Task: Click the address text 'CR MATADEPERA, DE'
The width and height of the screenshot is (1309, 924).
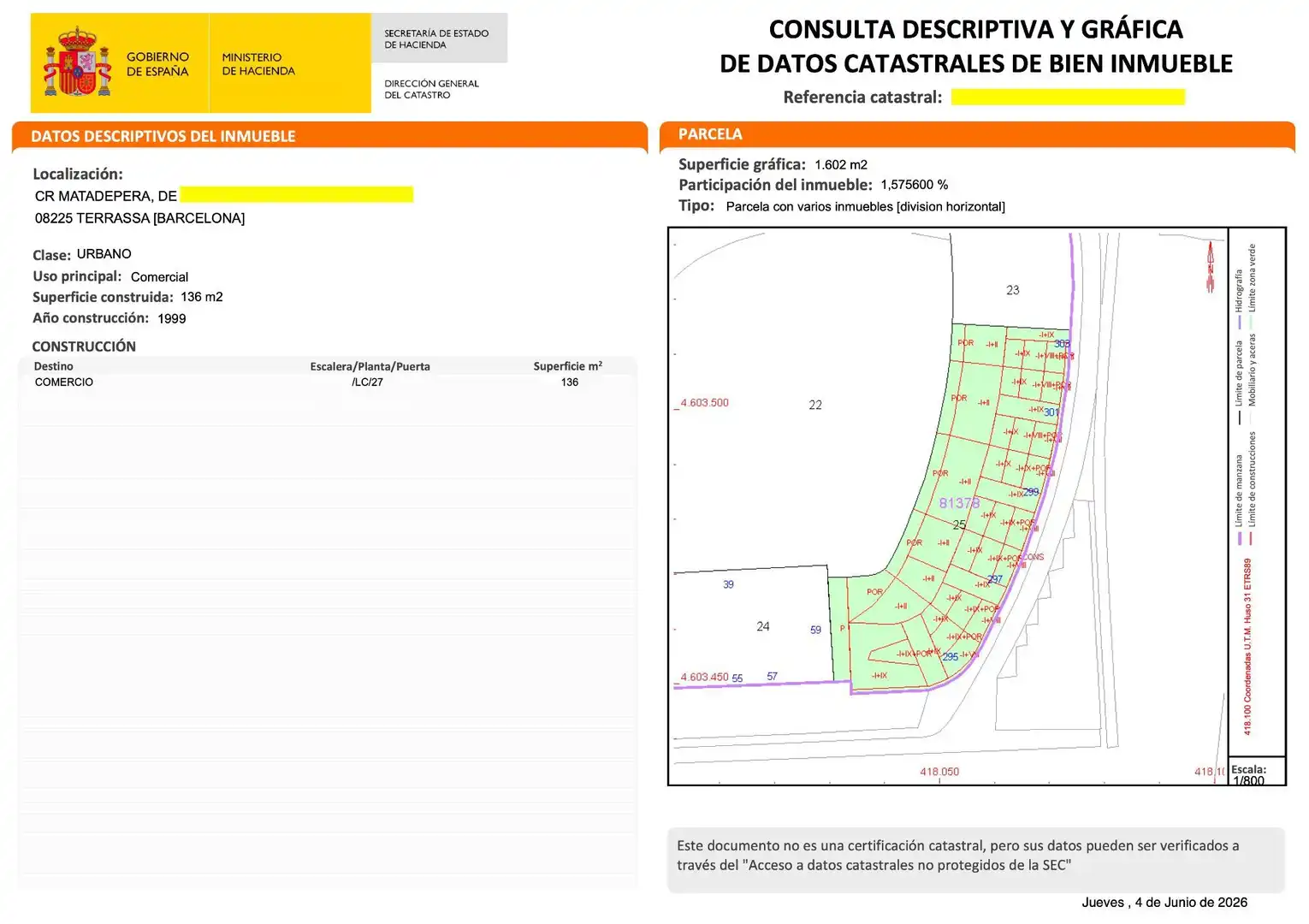Action: tap(106, 196)
